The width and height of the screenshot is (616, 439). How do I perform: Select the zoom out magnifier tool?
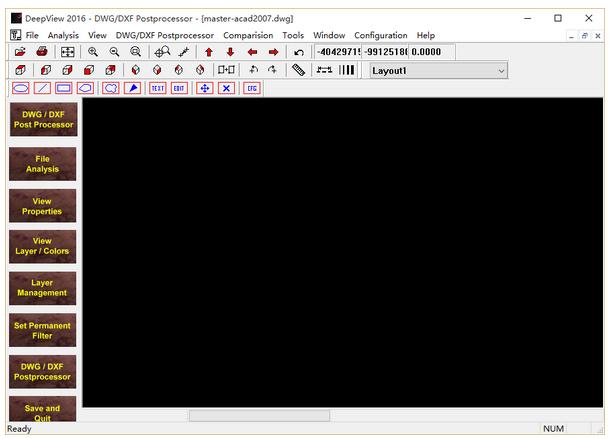click(x=114, y=52)
